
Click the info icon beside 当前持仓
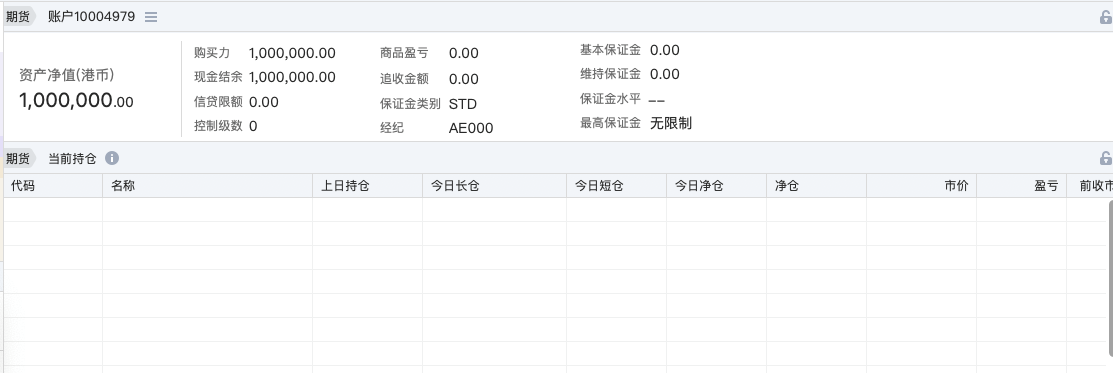click(x=112, y=158)
